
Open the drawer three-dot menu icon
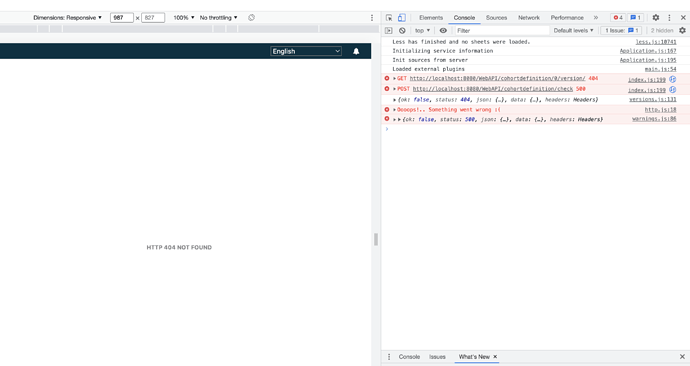pos(389,357)
